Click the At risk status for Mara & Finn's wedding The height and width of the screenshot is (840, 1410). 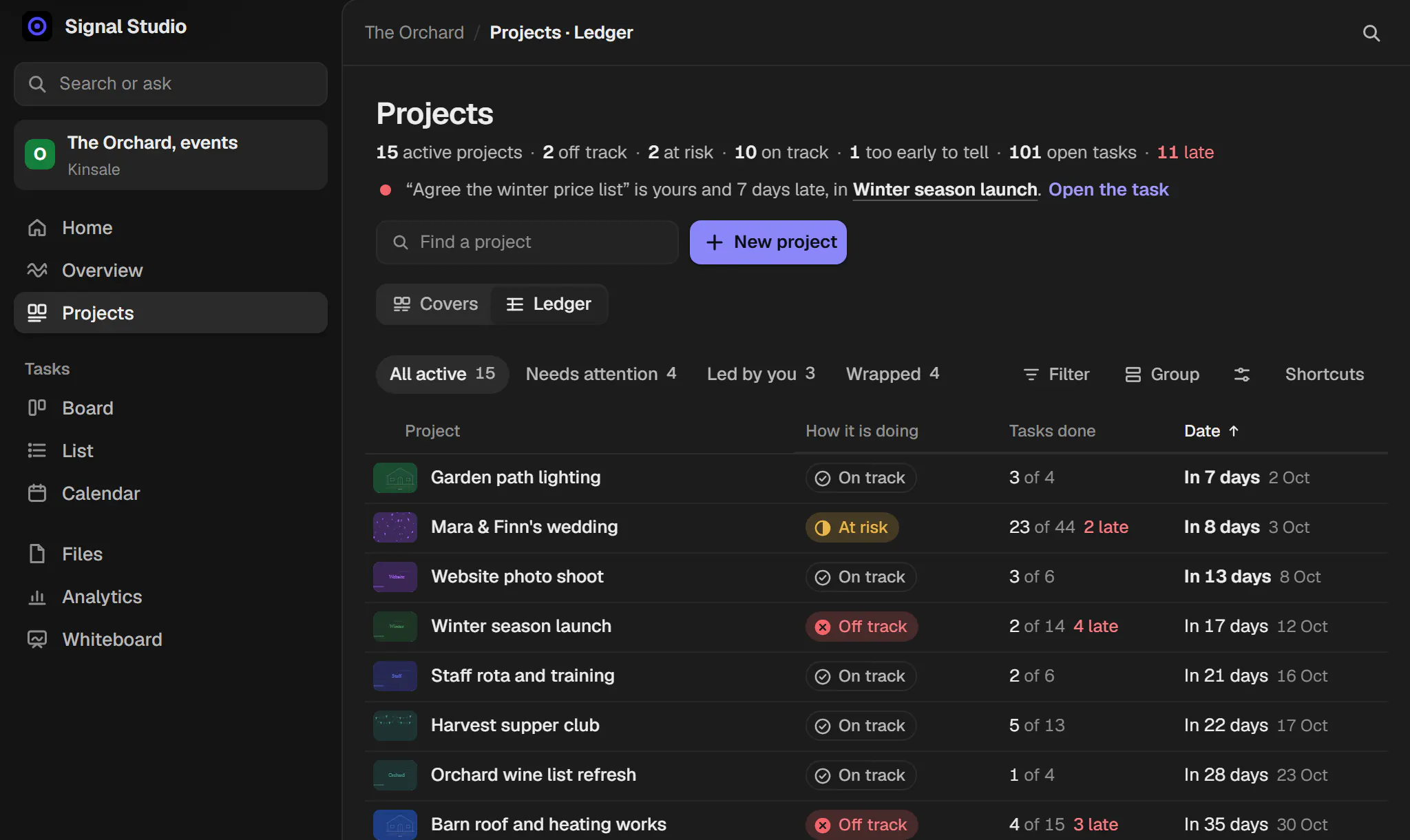tap(852, 527)
